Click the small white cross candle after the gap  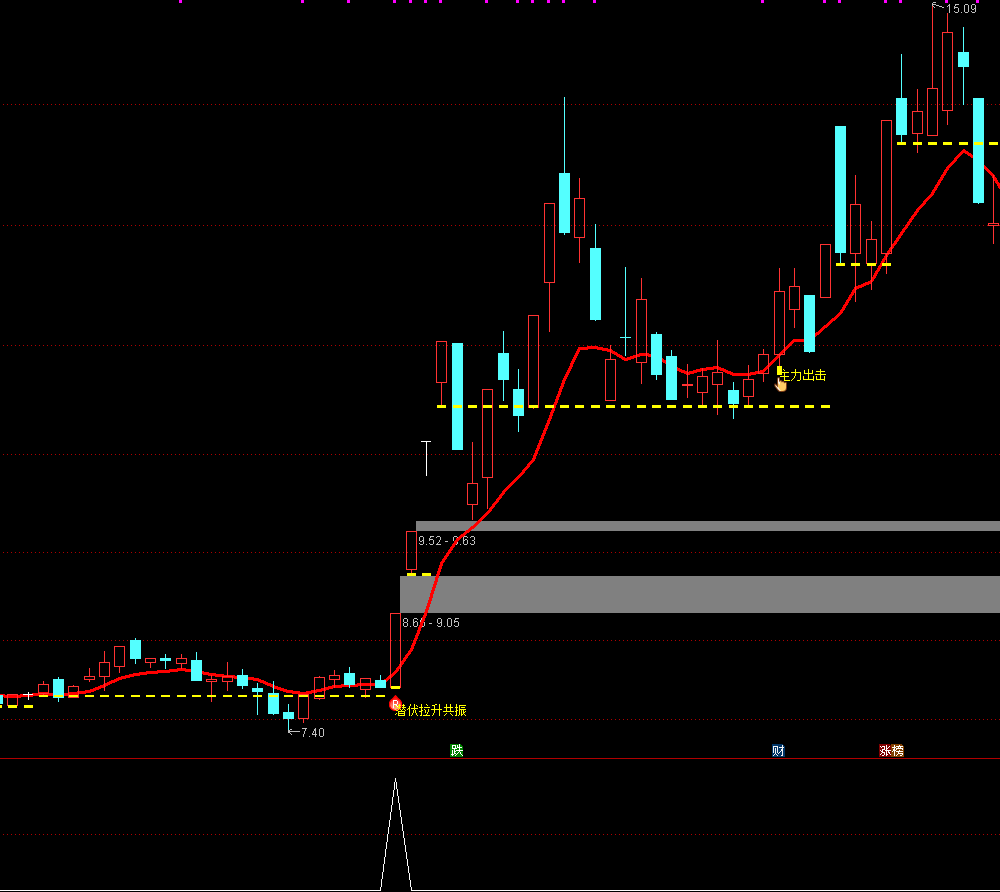click(x=426, y=442)
